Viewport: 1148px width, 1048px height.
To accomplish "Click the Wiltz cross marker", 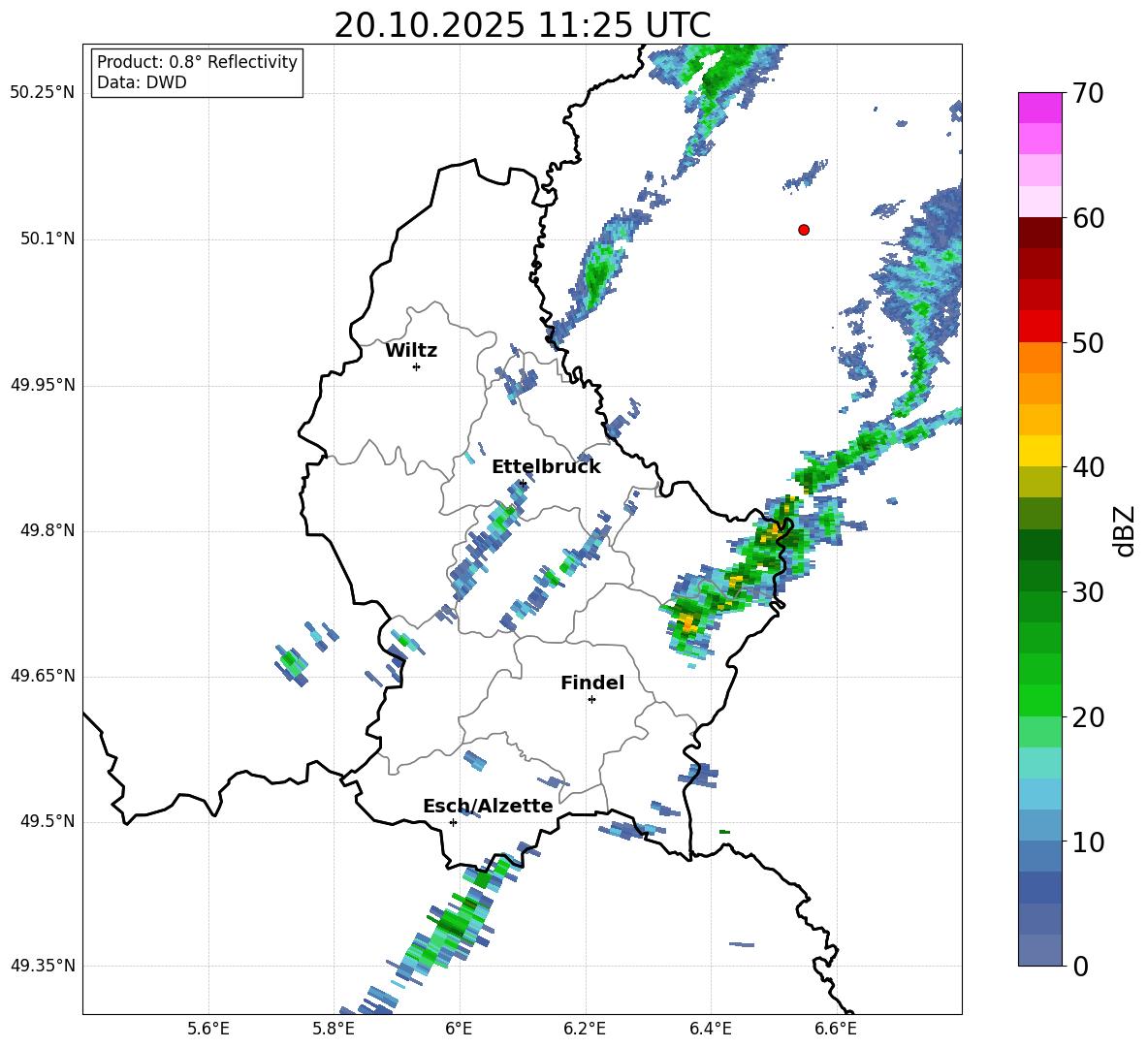I will click(x=417, y=366).
